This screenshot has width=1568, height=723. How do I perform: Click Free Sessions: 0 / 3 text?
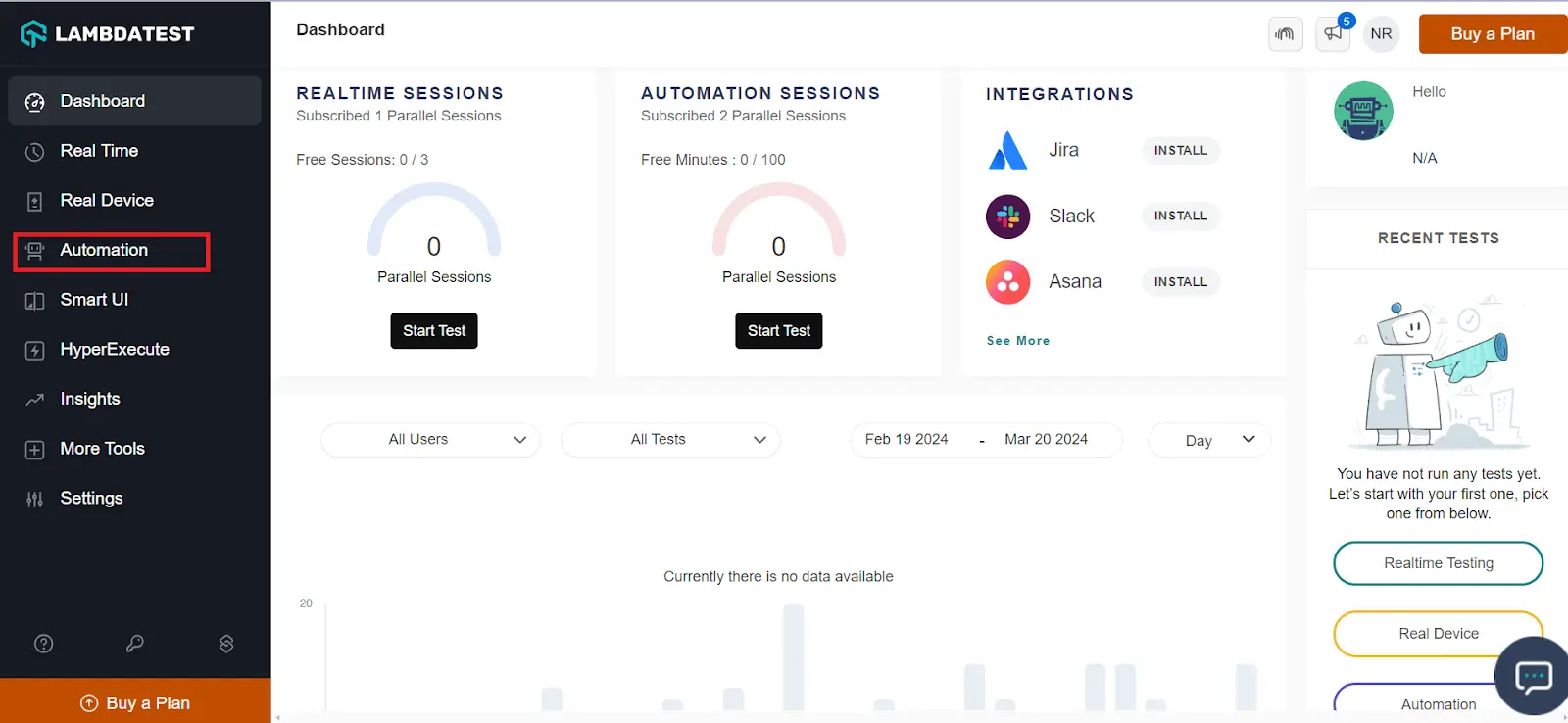pyautogui.click(x=362, y=160)
